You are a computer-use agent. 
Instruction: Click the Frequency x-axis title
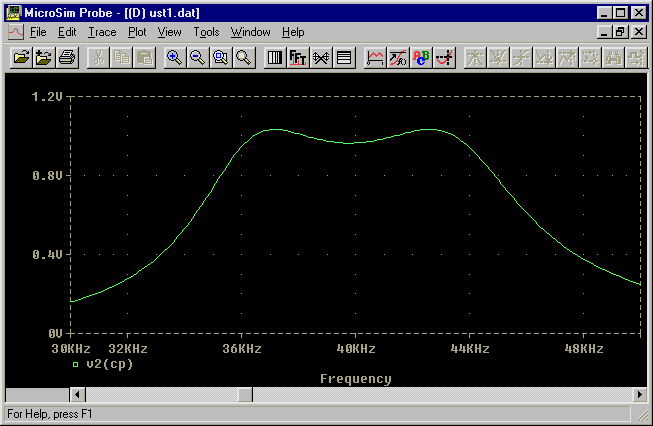tap(356, 379)
